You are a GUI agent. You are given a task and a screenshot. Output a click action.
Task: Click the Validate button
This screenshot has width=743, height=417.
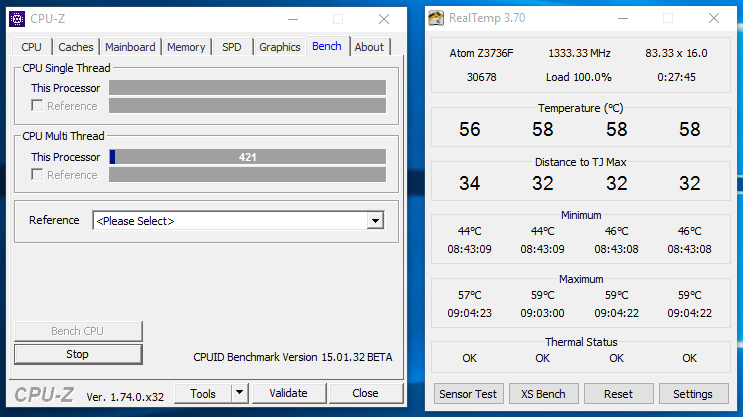coord(289,393)
